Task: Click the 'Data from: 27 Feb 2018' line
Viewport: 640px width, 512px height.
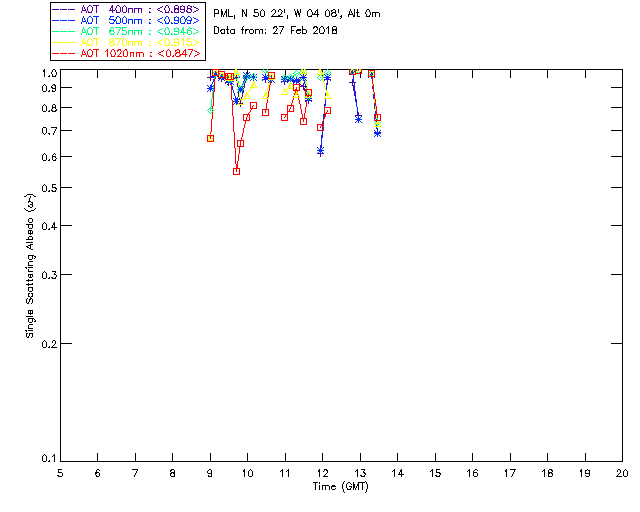Action: [x=275, y=31]
